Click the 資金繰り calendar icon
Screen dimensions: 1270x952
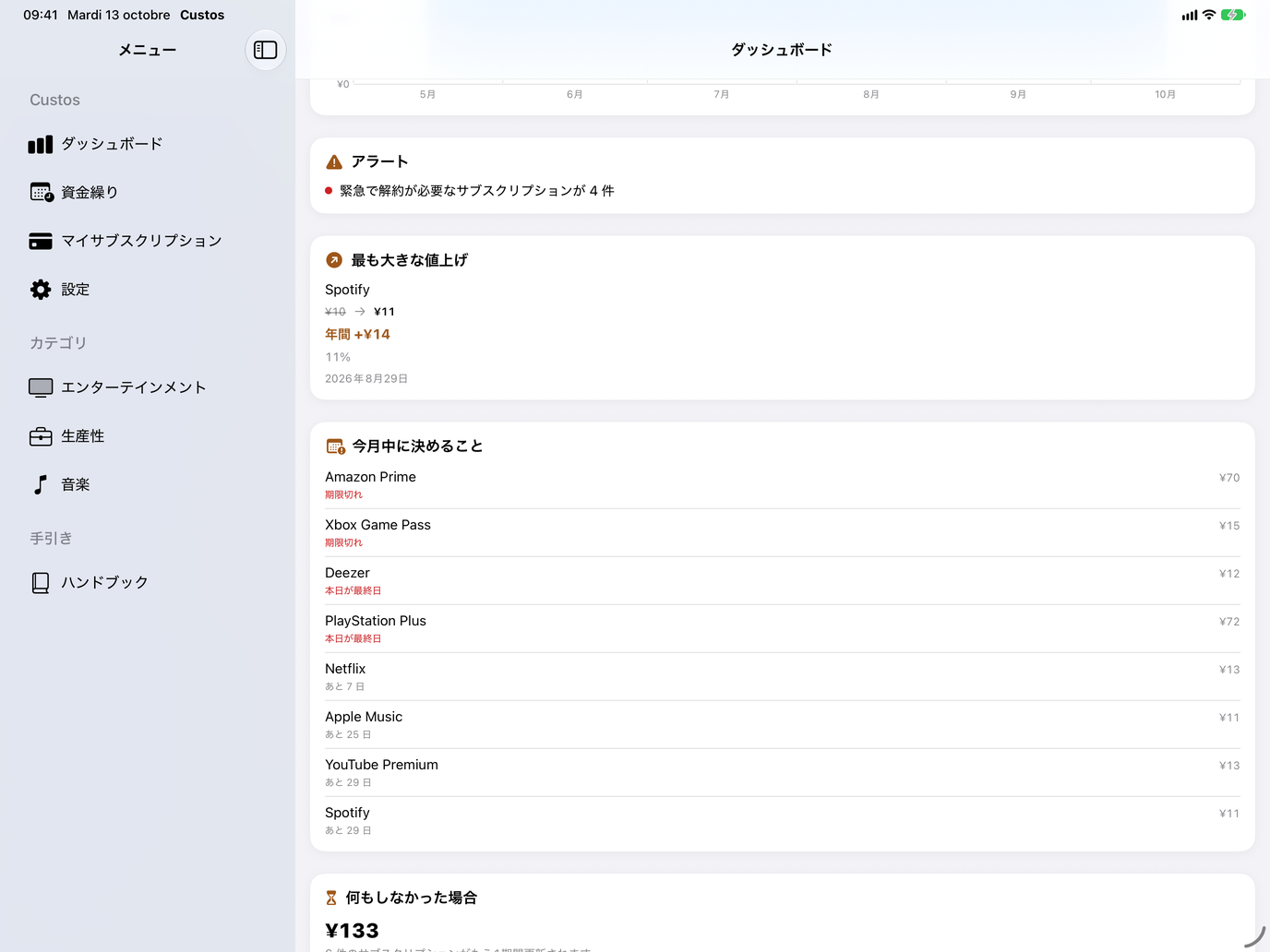tap(41, 192)
